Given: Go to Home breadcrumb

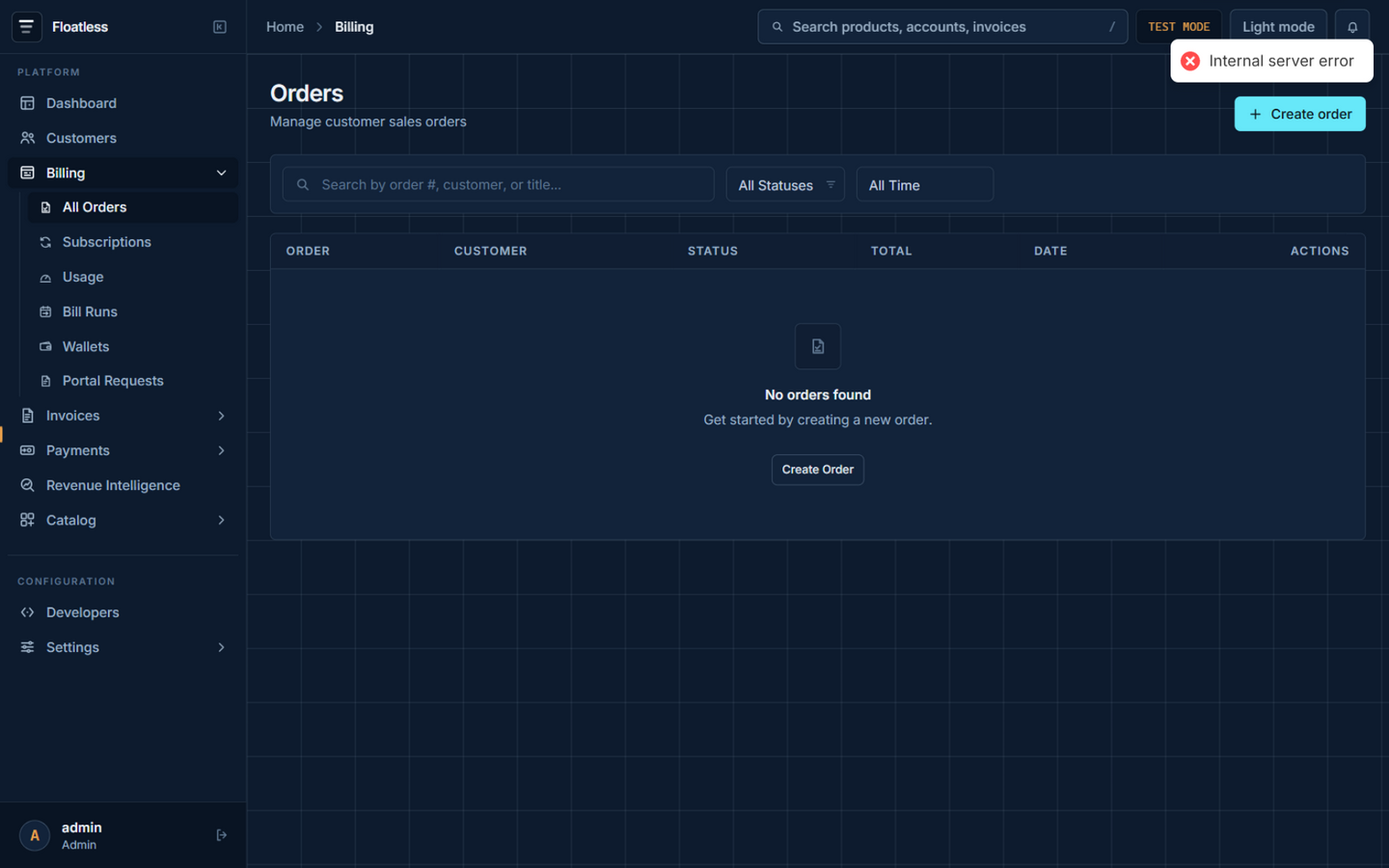Looking at the screenshot, I should click(x=285, y=27).
